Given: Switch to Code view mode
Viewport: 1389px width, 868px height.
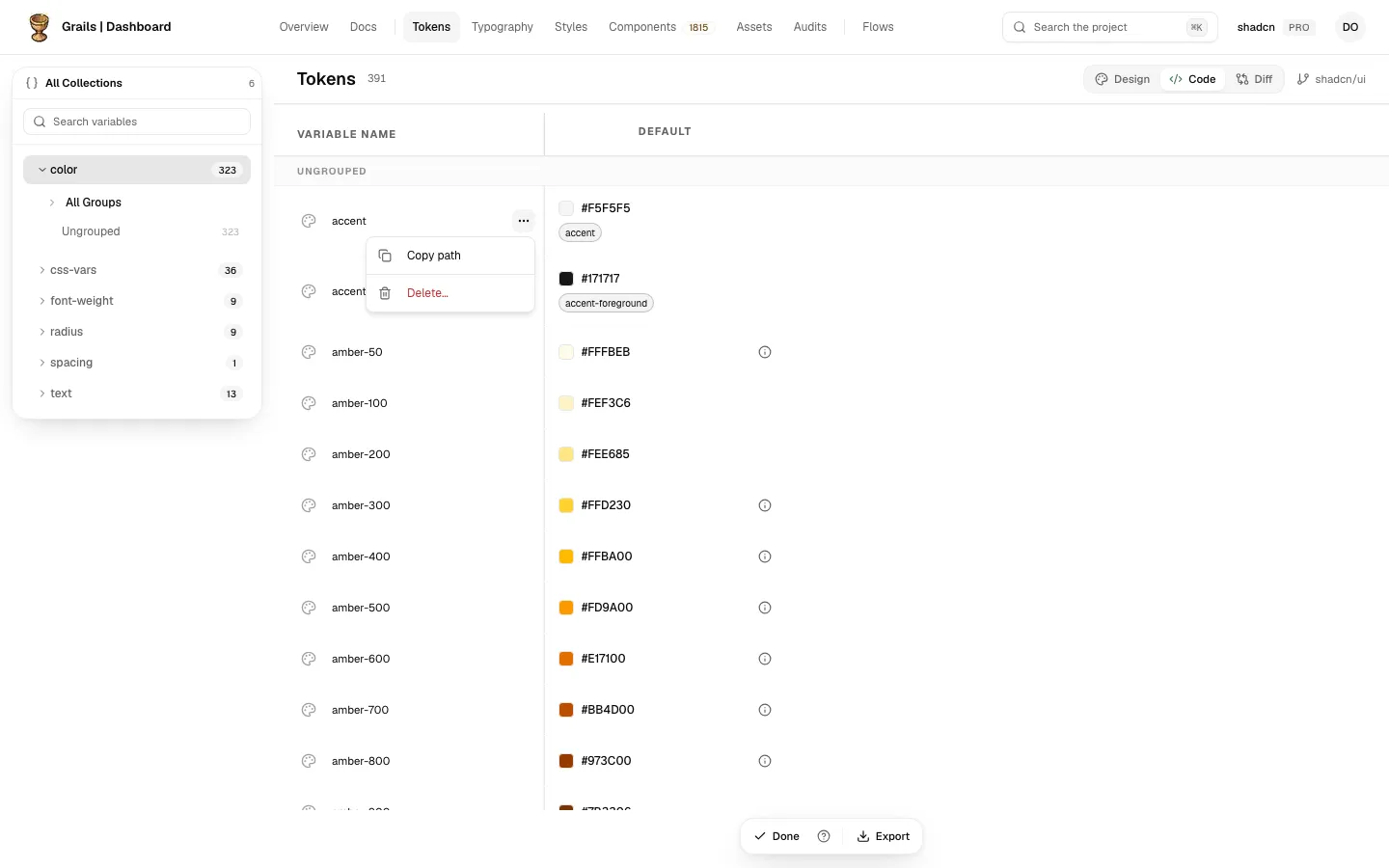Looking at the screenshot, I should tap(1192, 79).
